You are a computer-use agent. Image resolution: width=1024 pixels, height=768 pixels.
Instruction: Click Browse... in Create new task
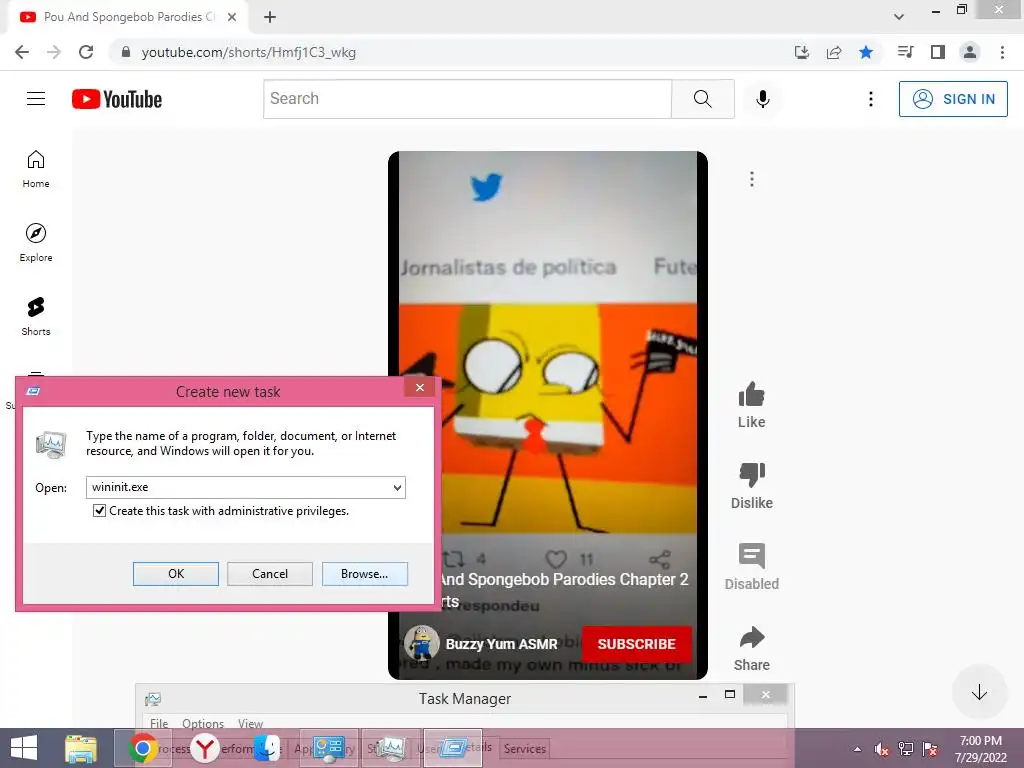click(364, 573)
